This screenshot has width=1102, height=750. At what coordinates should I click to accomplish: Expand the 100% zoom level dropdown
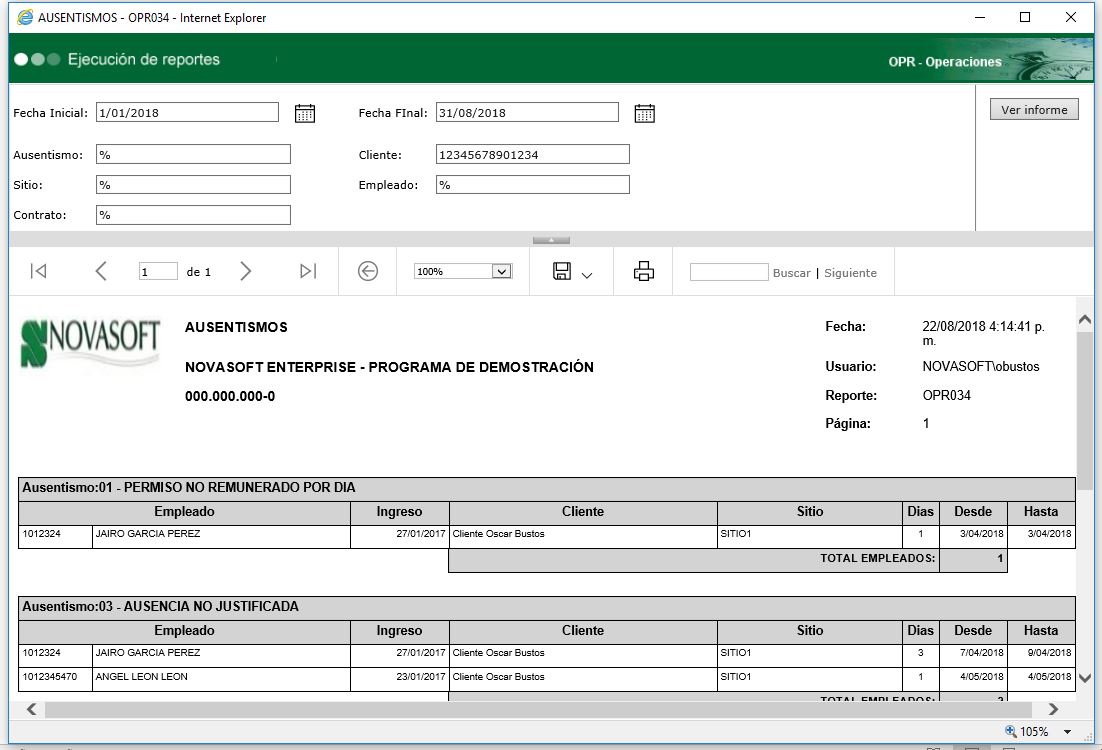pyautogui.click(x=502, y=271)
